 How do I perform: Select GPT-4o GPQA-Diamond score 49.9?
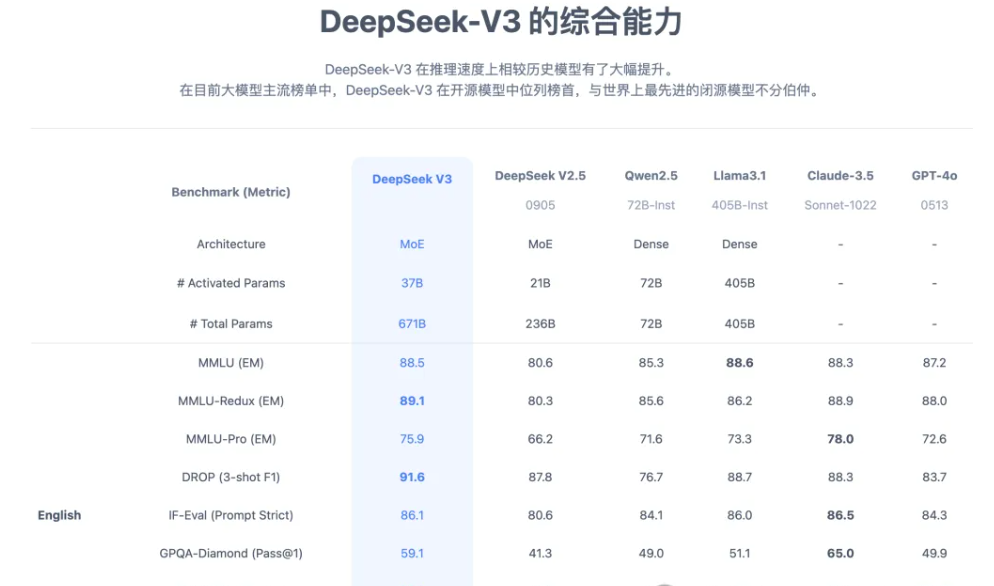click(x=934, y=553)
